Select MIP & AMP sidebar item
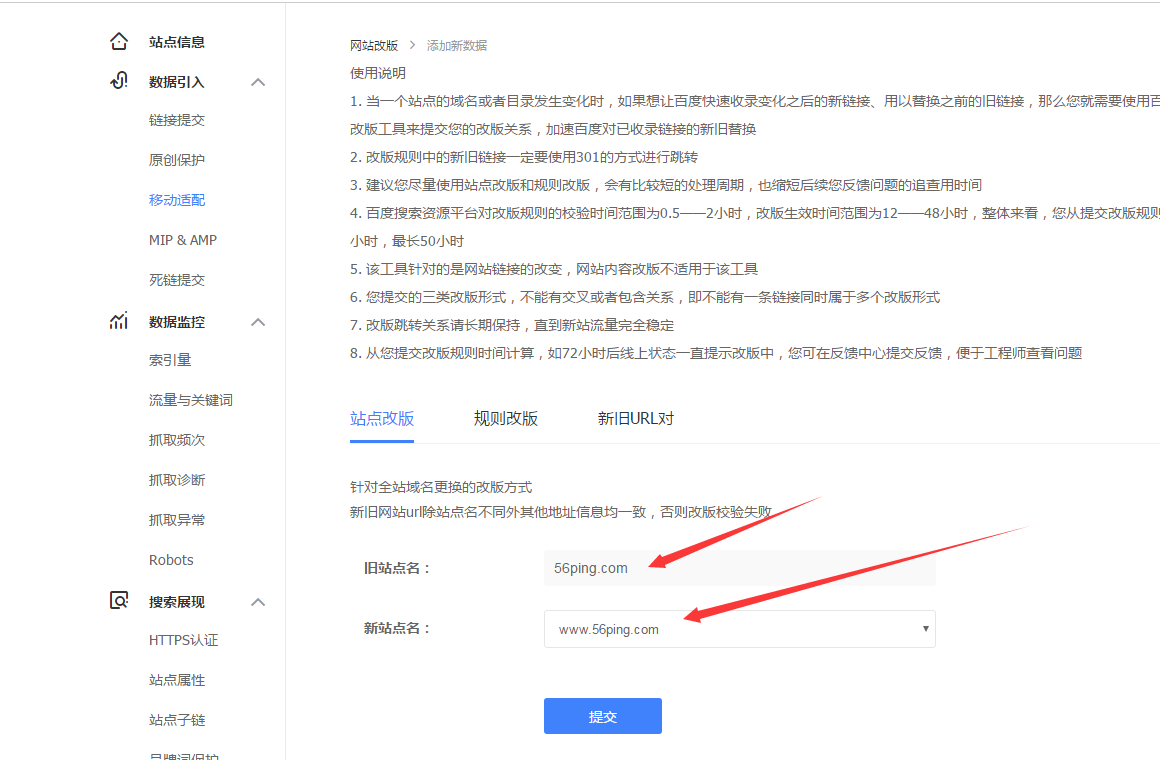This screenshot has width=1160, height=760. pos(183,240)
